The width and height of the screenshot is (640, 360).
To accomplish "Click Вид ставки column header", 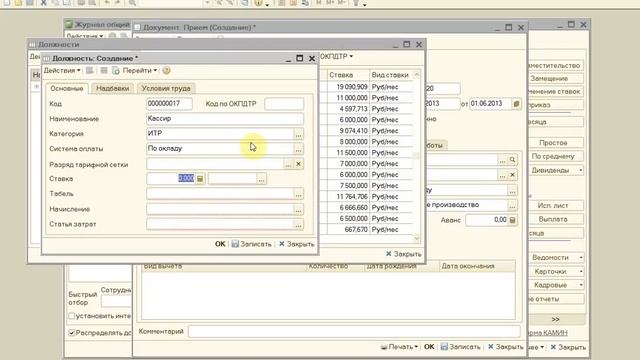I will point(391,75).
